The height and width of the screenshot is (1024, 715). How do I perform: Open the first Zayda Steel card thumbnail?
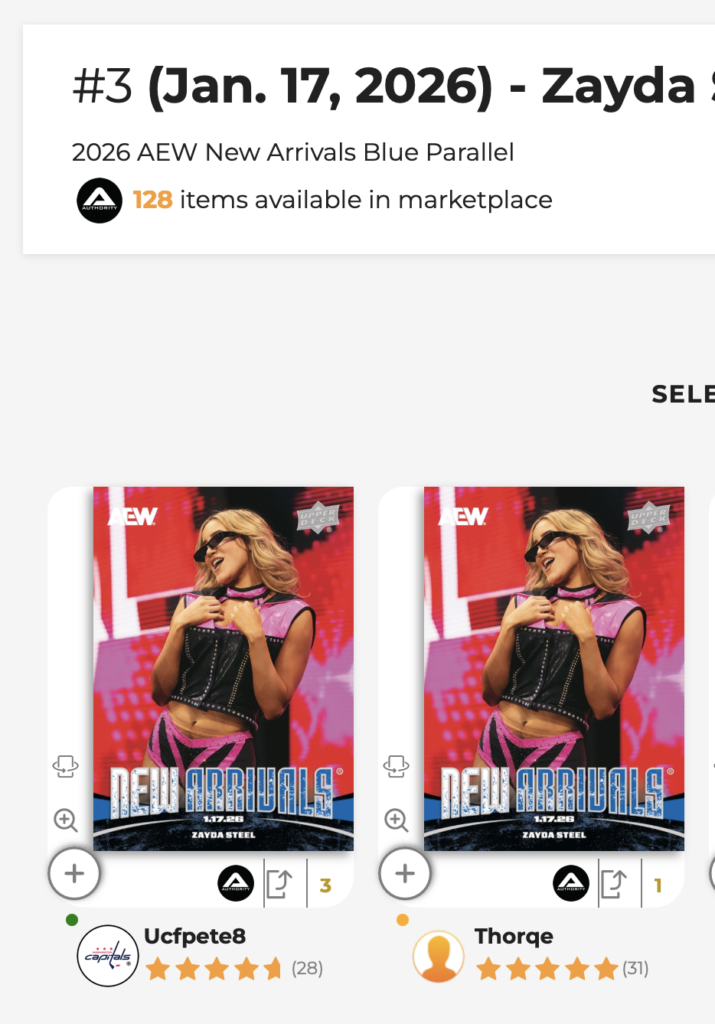223,668
